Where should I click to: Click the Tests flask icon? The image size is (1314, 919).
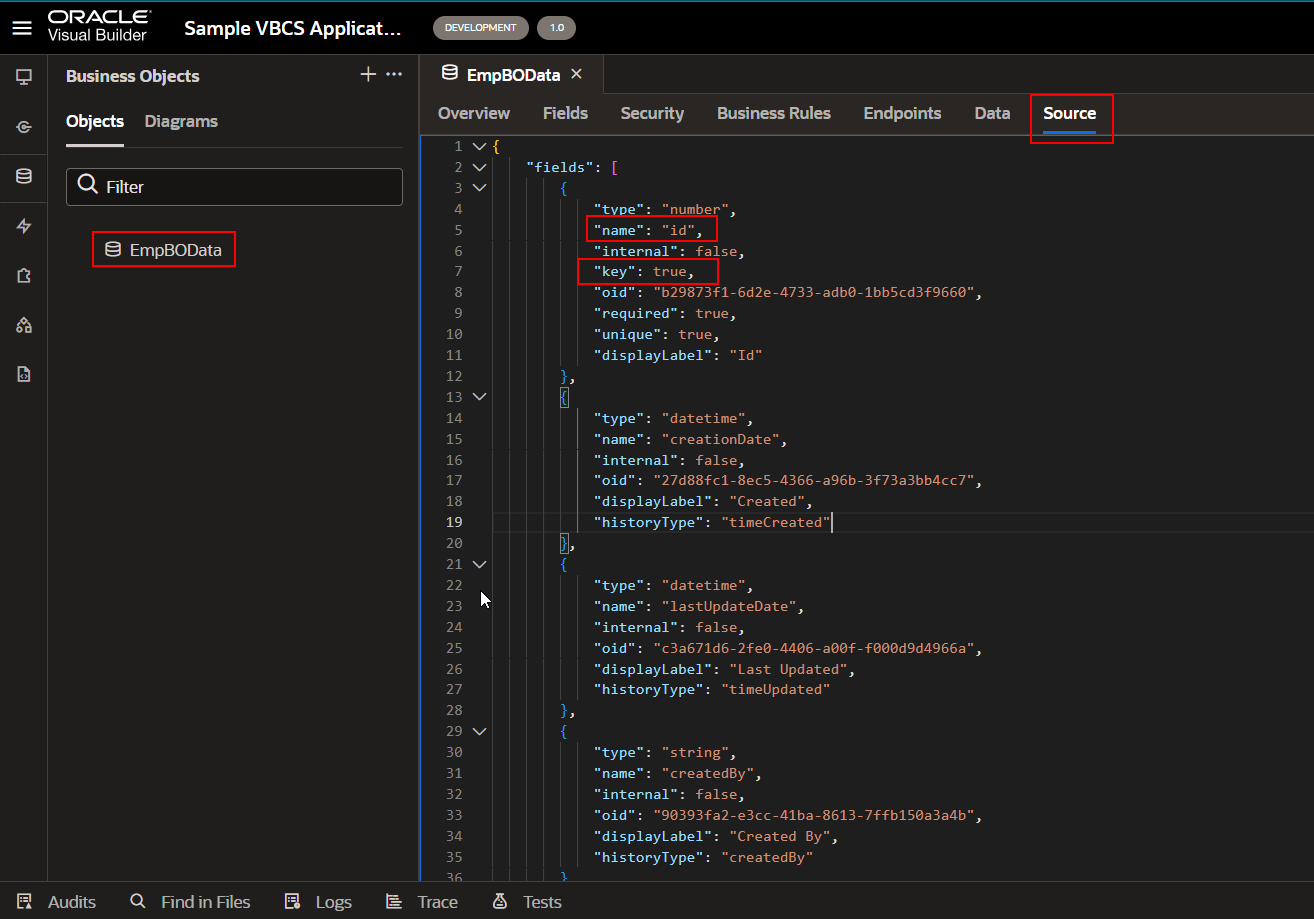point(500,902)
